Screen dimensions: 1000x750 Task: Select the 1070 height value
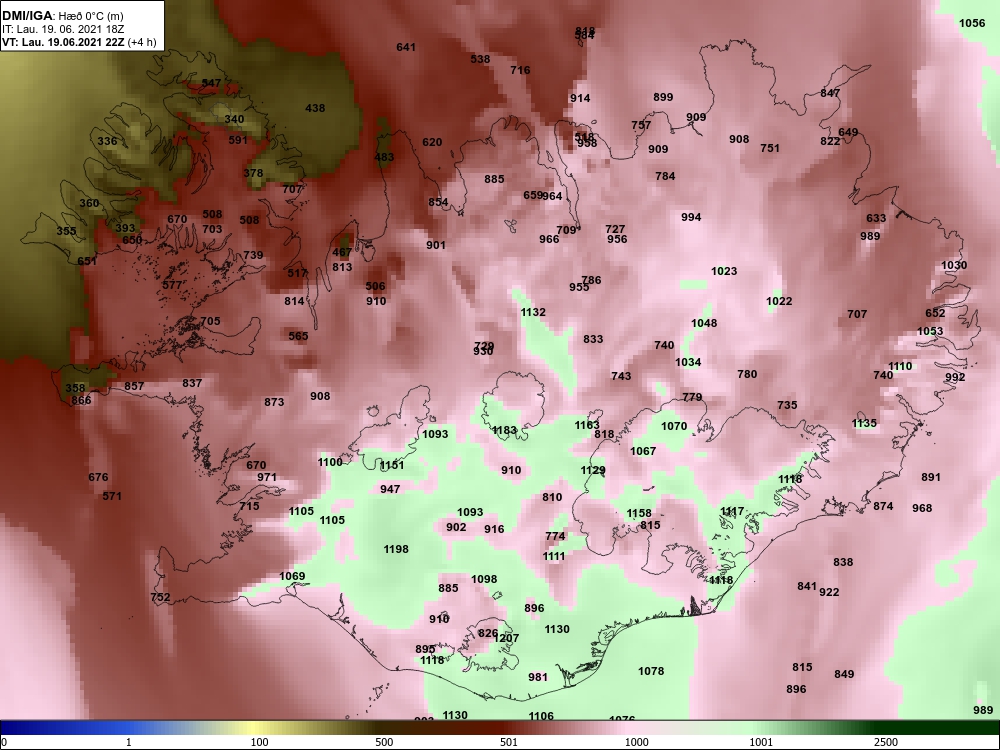[674, 427]
